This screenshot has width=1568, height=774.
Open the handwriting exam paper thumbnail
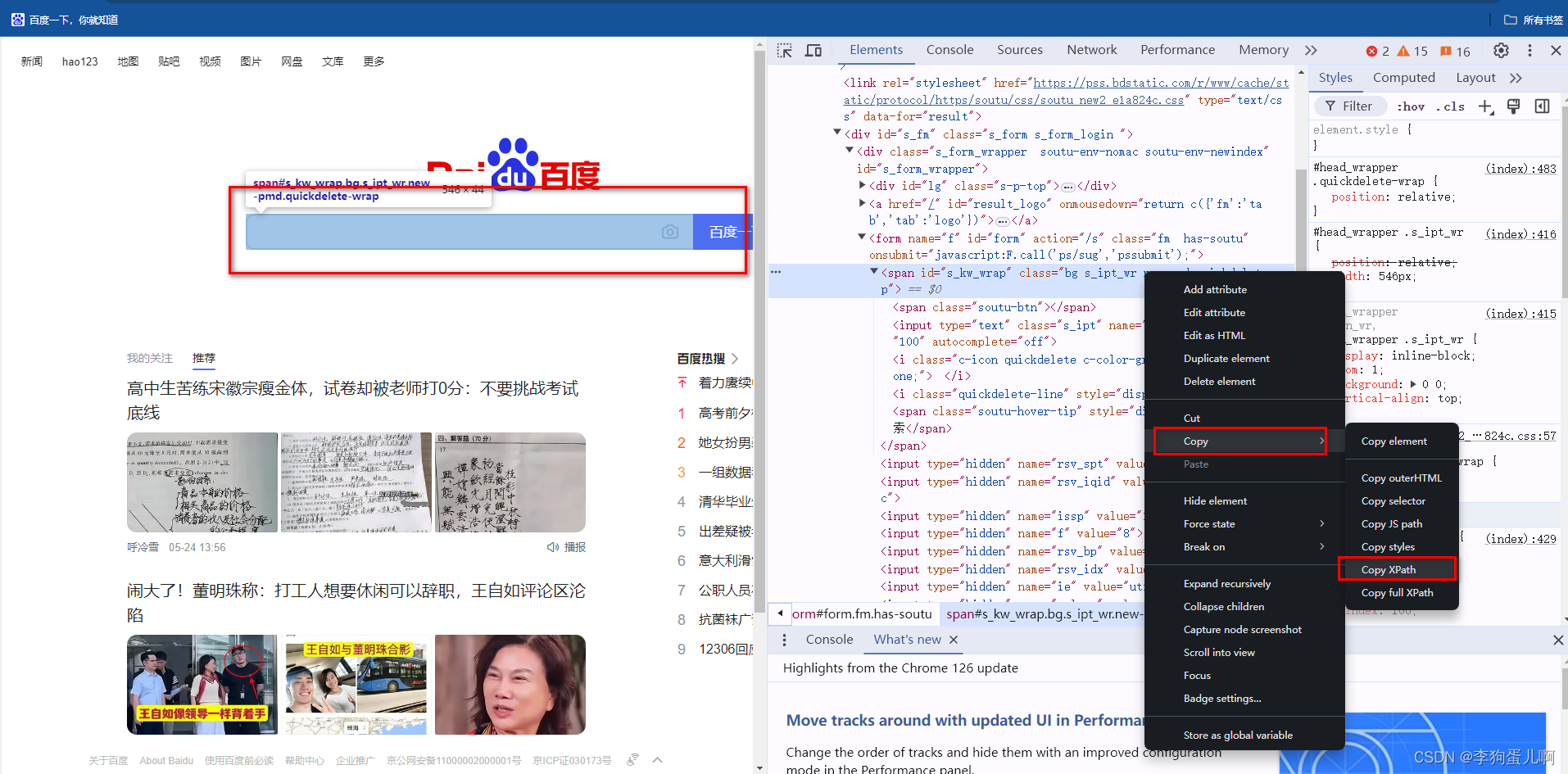pyautogui.click(x=202, y=482)
